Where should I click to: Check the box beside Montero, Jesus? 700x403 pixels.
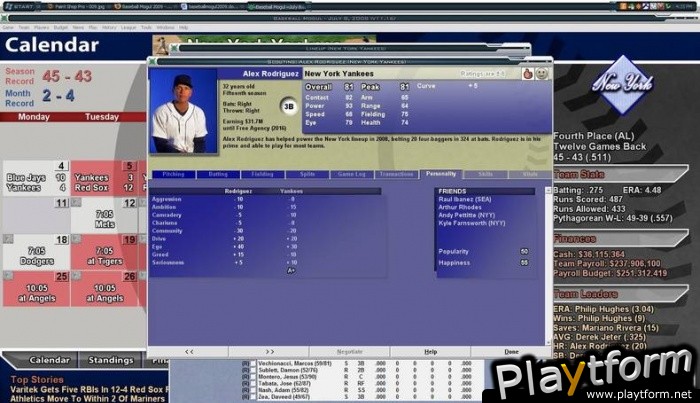click(253, 377)
